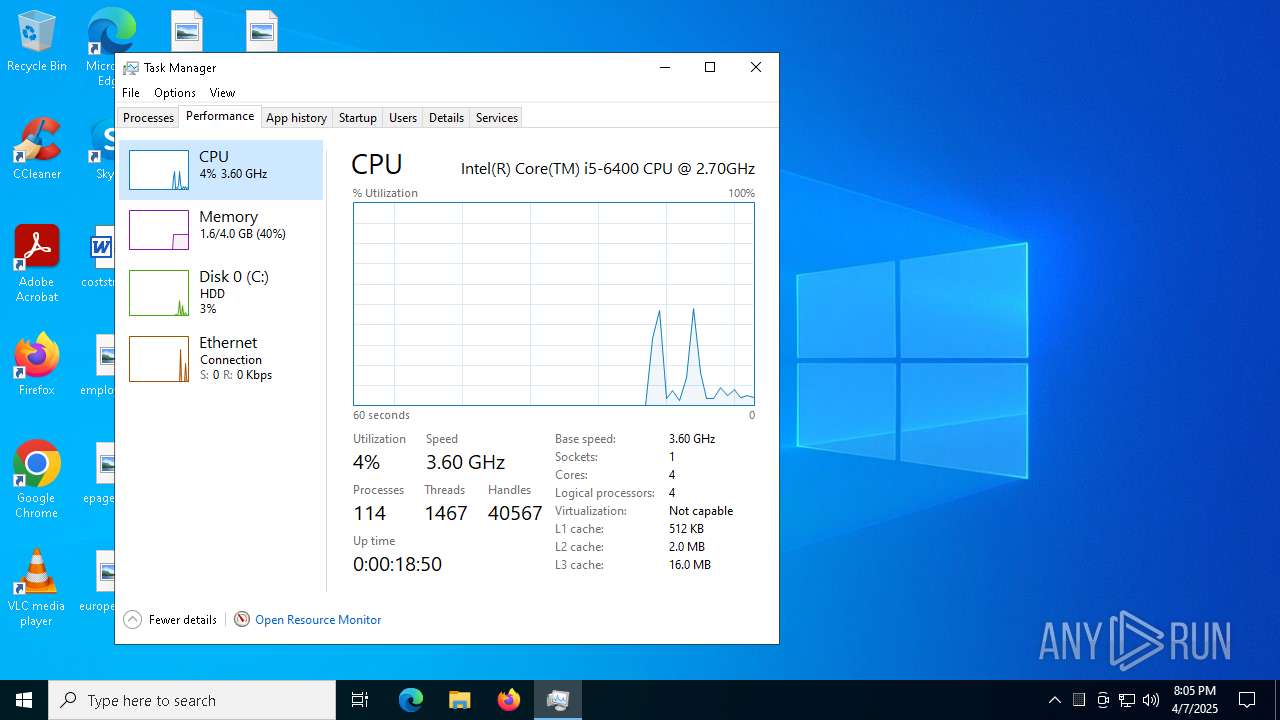Click the Task Manager taskbar button
The width and height of the screenshot is (1280, 720).
(x=558, y=700)
